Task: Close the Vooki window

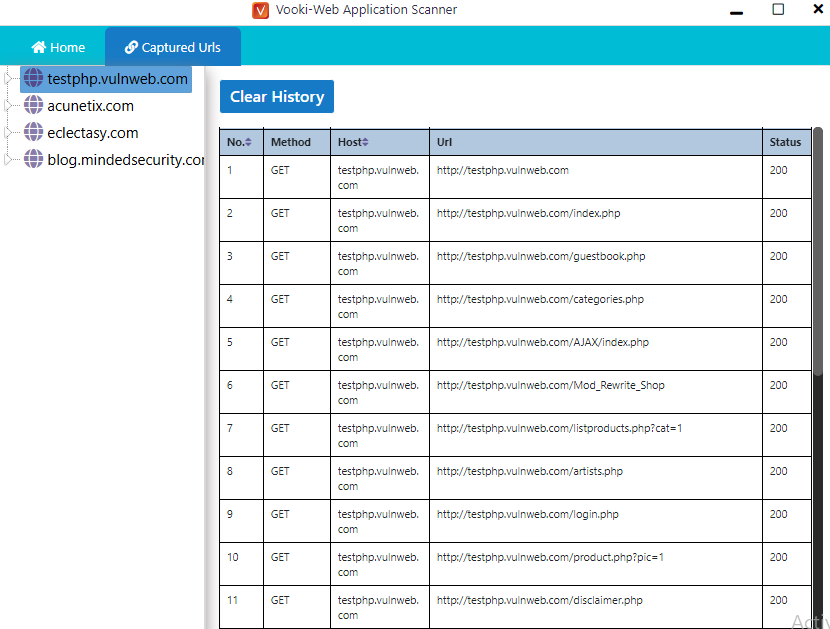Action: tap(818, 9)
